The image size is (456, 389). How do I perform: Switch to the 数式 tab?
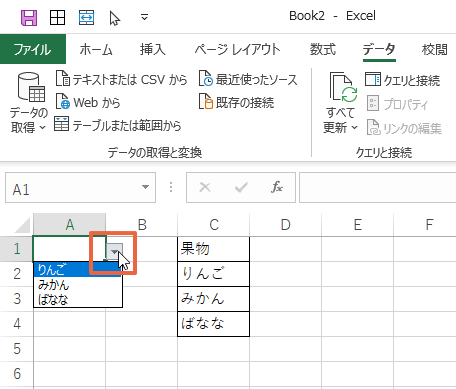(x=323, y=50)
